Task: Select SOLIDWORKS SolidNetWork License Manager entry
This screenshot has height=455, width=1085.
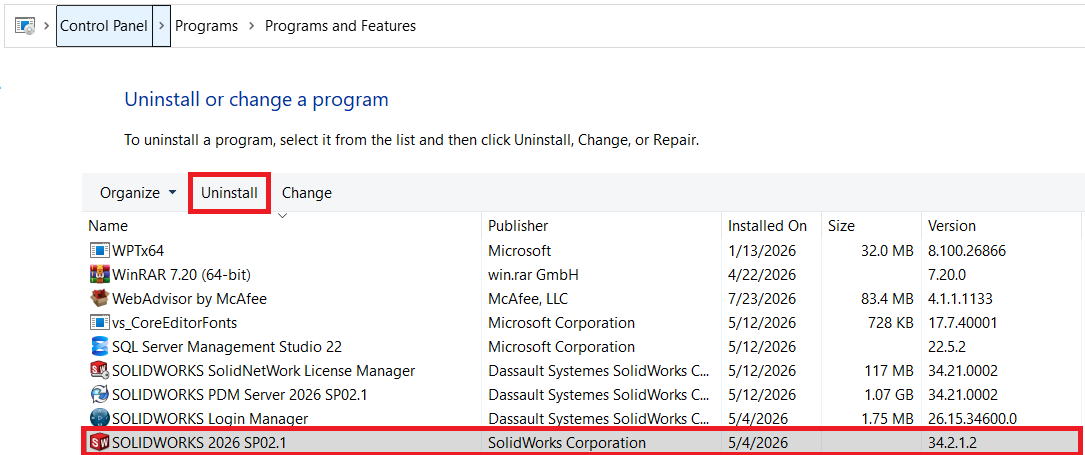Action: [264, 371]
